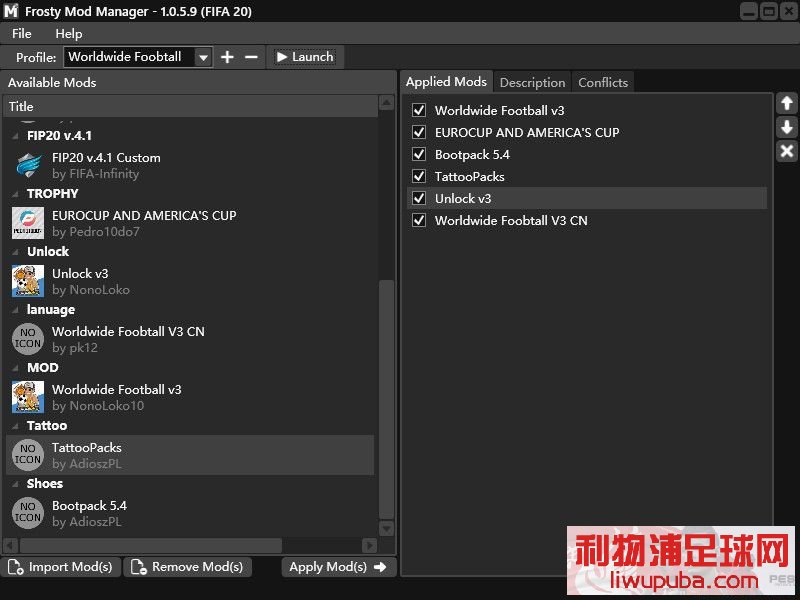This screenshot has height=600, width=800.
Task: Move selected applied mod up
Action: tap(787, 104)
